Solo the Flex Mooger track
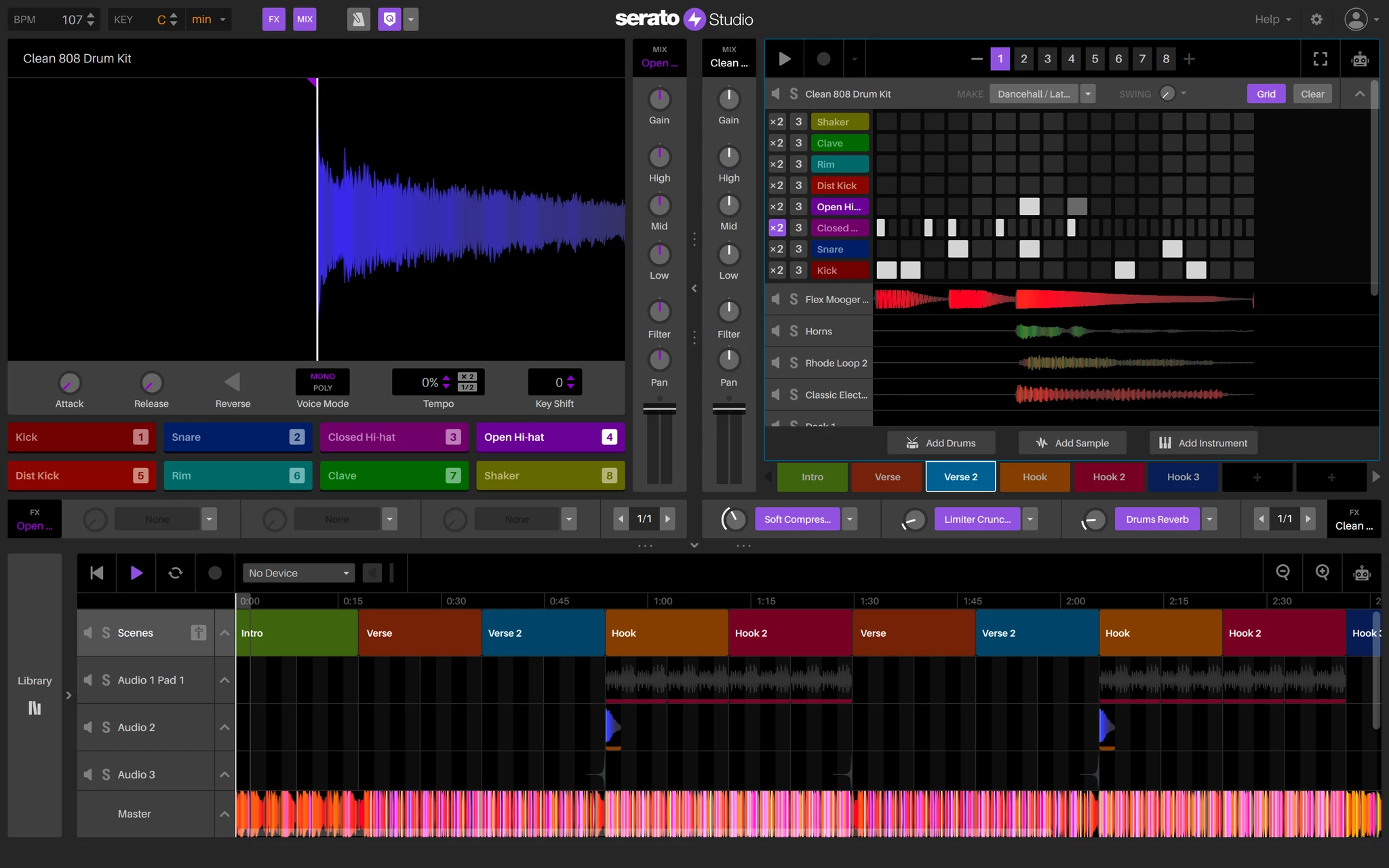 coord(793,299)
